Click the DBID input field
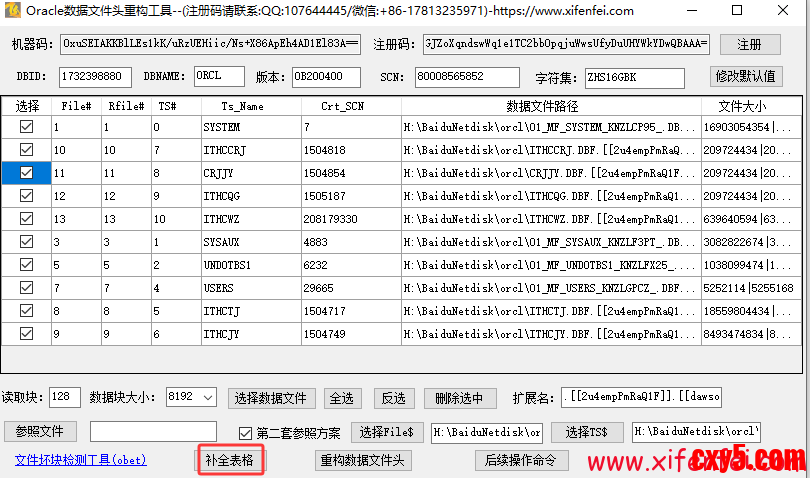 coord(95,77)
